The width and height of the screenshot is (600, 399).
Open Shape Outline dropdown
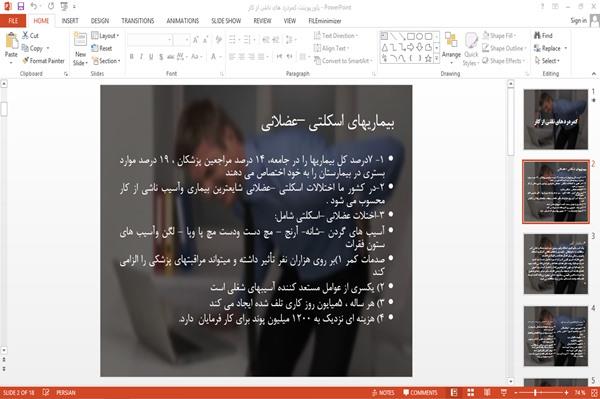pyautogui.click(x=504, y=48)
